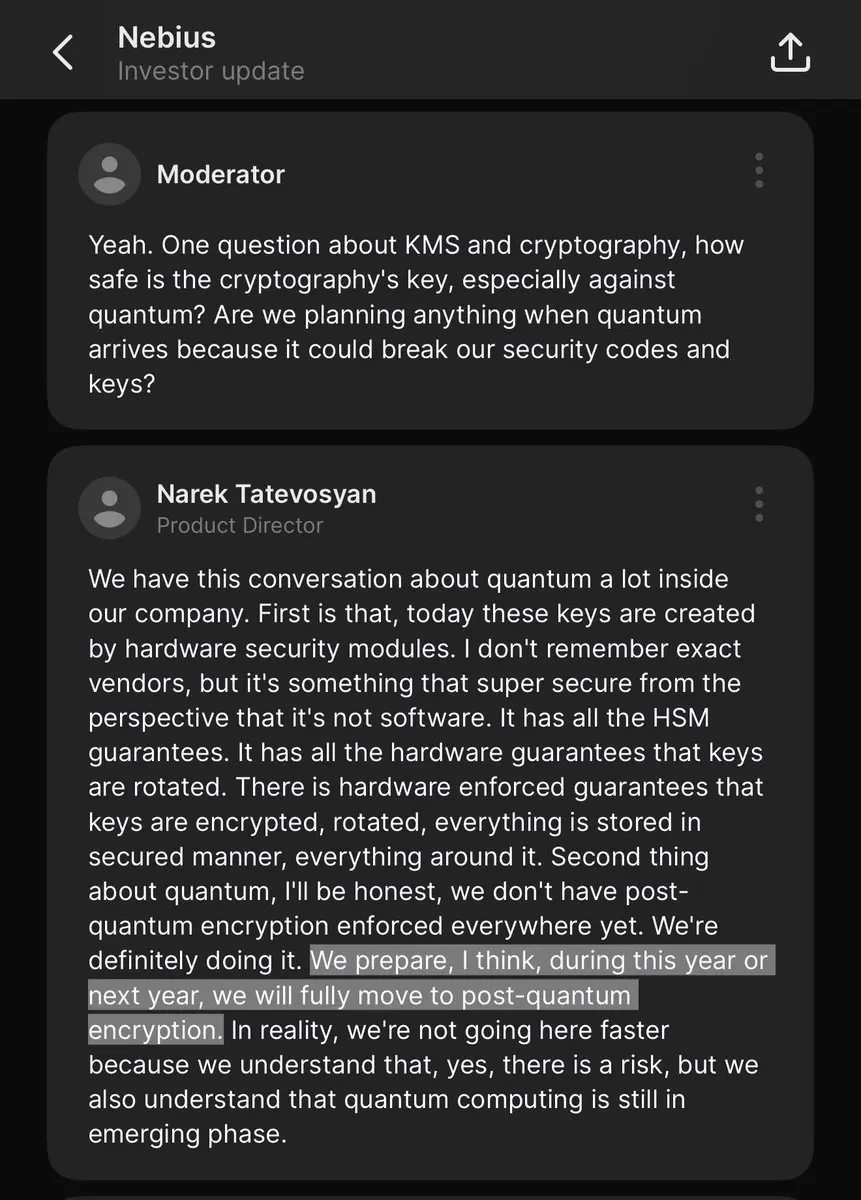Tap the word 'keys?' ending Moderator's question
The width and height of the screenshot is (861, 1200).
pyautogui.click(x=122, y=384)
